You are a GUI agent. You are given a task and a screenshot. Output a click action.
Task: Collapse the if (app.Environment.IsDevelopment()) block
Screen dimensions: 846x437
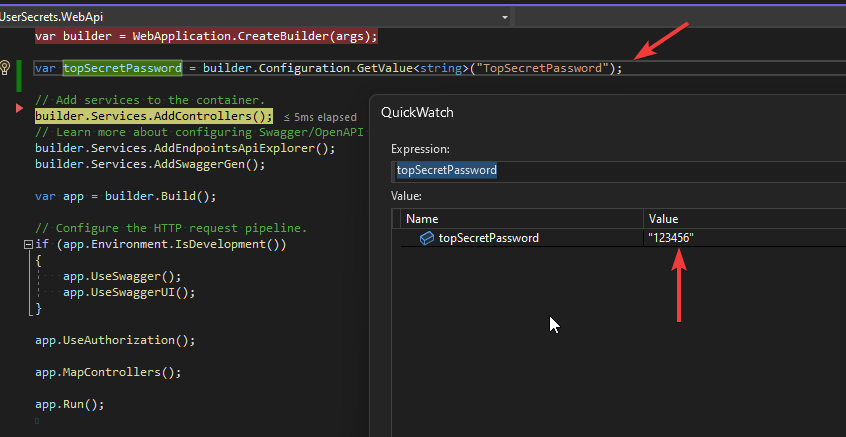click(x=28, y=244)
